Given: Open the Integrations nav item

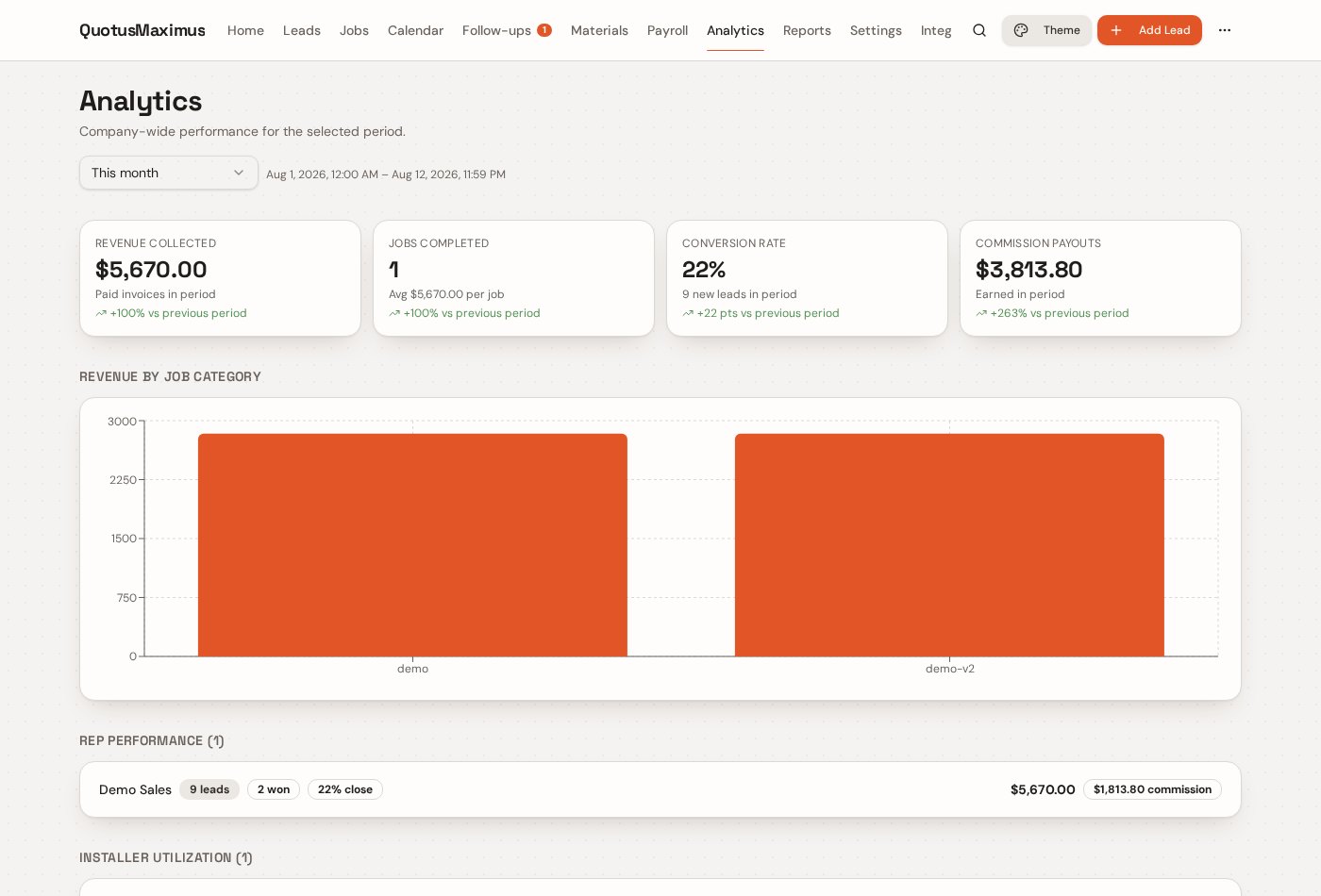Looking at the screenshot, I should click(x=936, y=30).
